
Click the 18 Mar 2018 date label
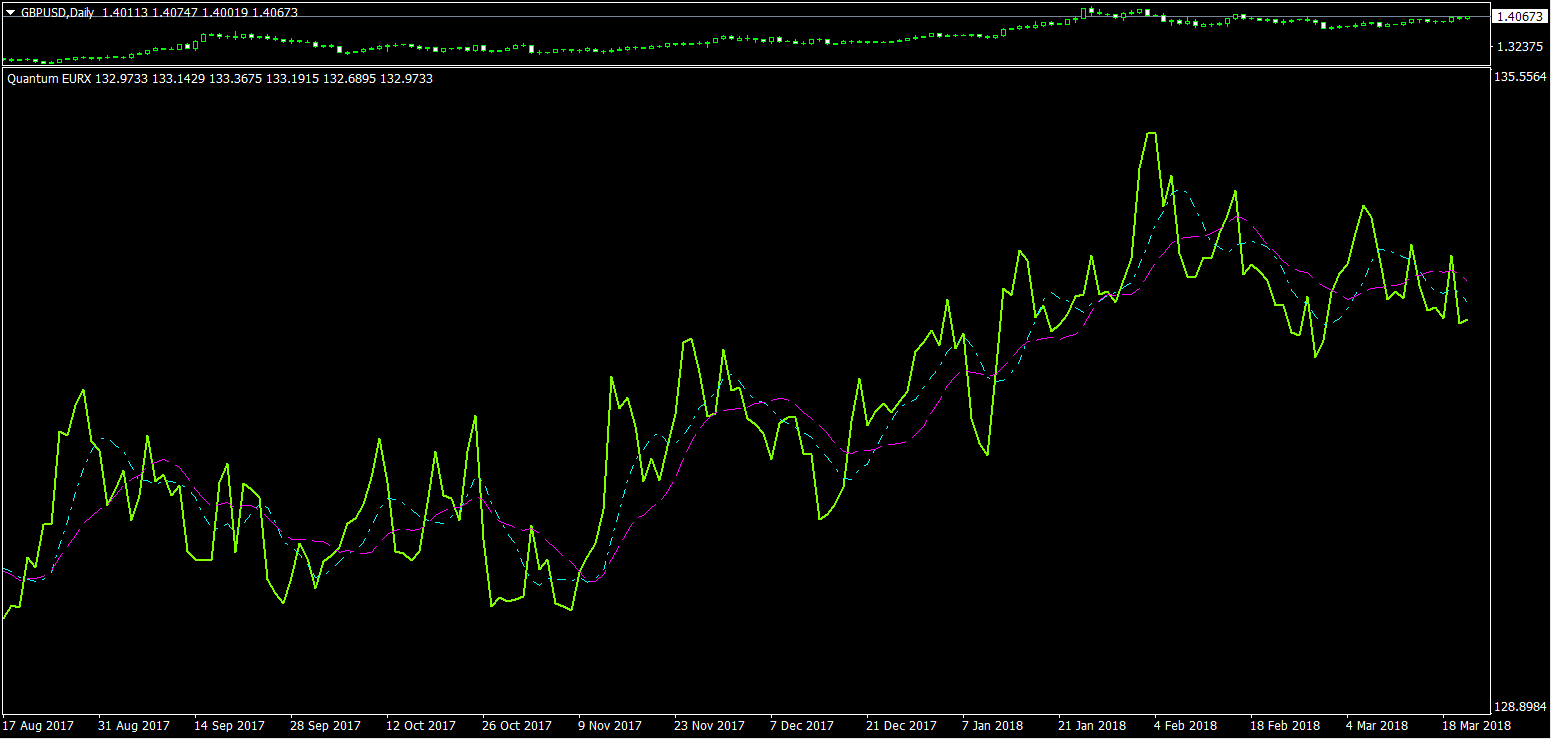point(1476,725)
